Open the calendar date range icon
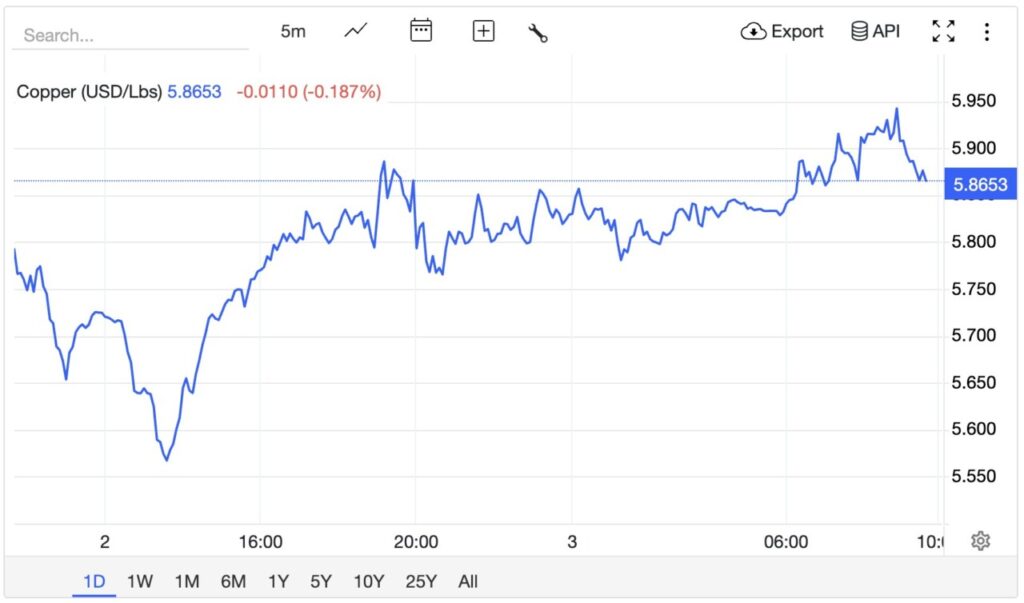The height and width of the screenshot is (603, 1024). [x=421, y=31]
